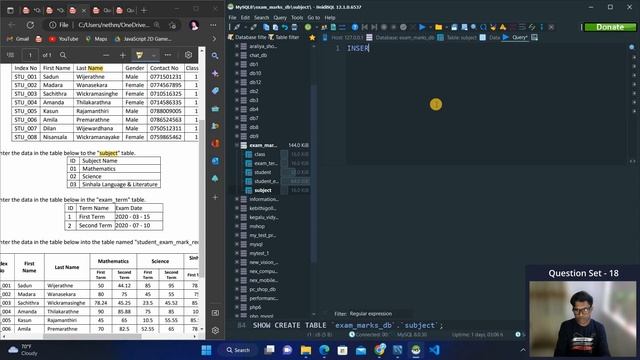Expand the db1 database node
This screenshot has height=360, width=640.
[x=237, y=64]
